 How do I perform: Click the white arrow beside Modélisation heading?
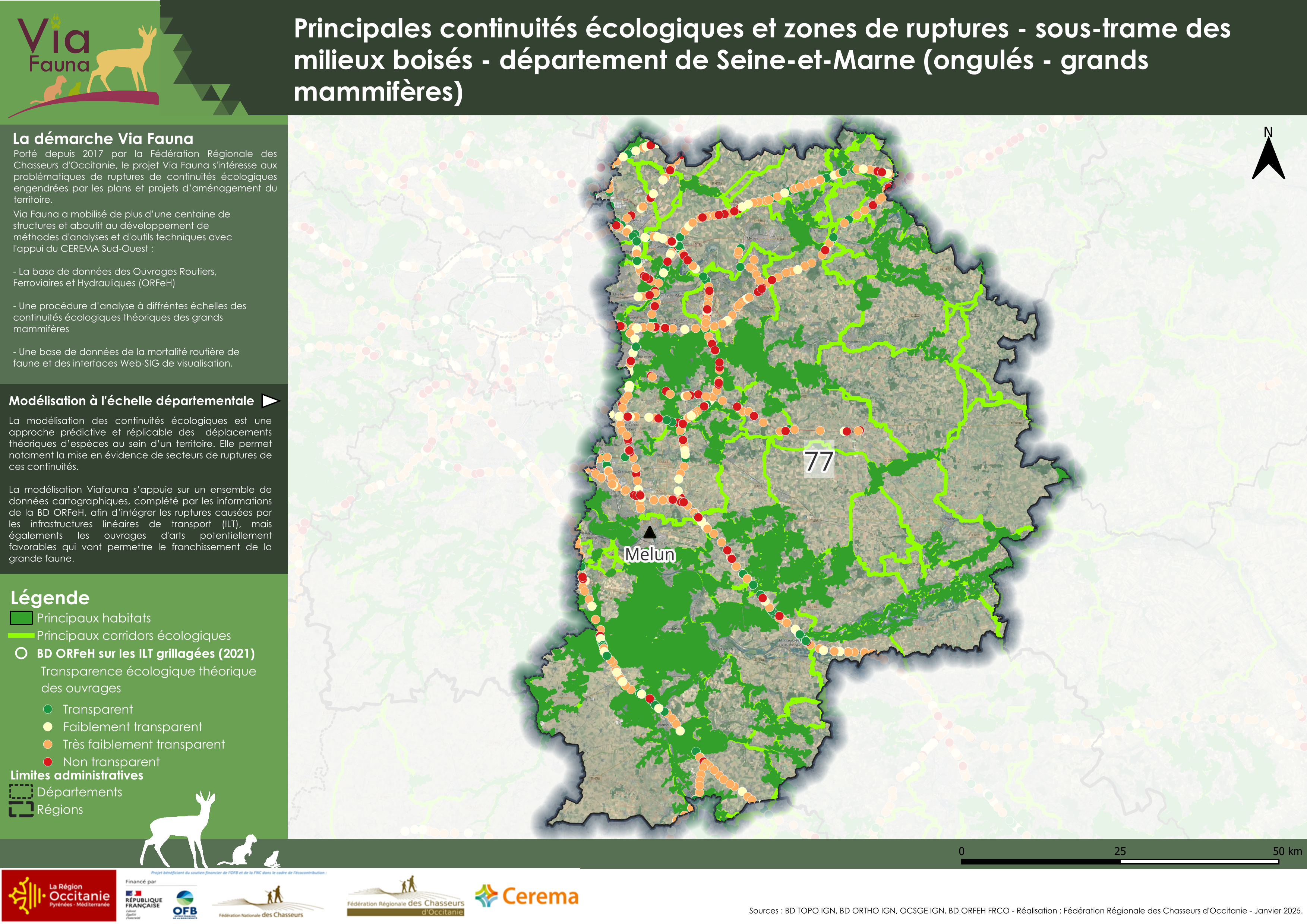point(270,401)
